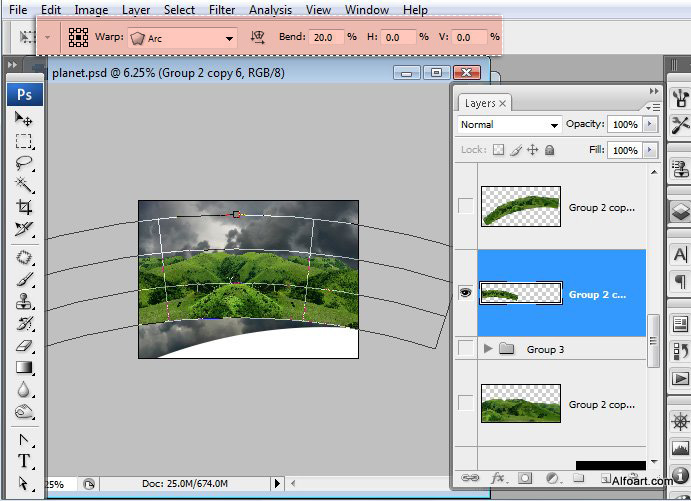Select the Magic Wand tool
Image resolution: width=691 pixels, height=501 pixels.
tap(24, 185)
